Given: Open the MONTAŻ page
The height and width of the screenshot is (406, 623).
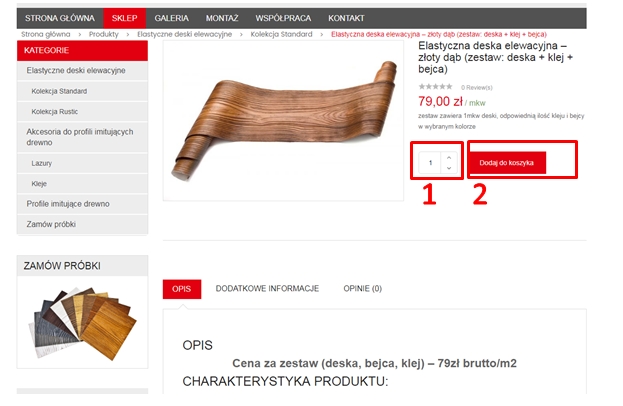Looking at the screenshot, I should click(x=222, y=18).
